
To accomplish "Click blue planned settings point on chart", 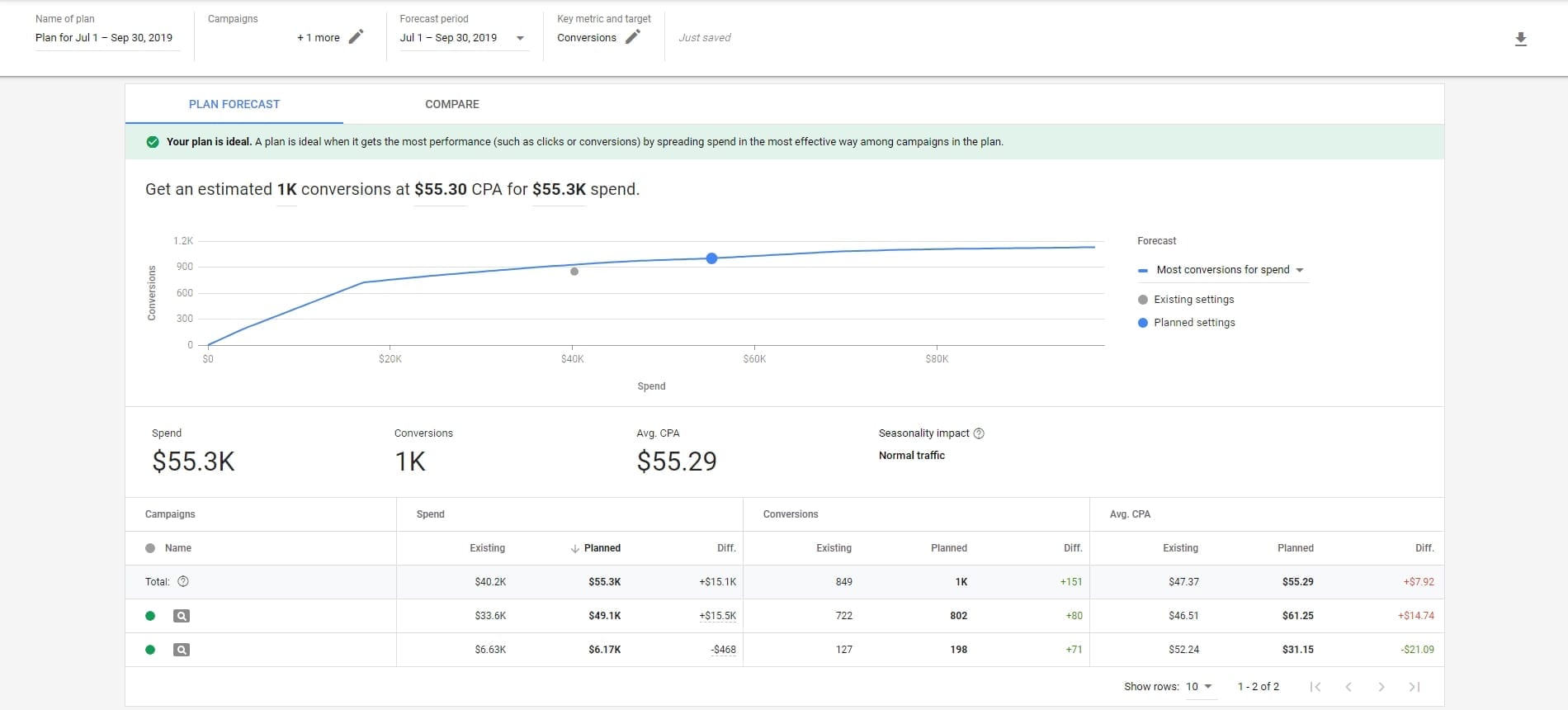I will 711,258.
